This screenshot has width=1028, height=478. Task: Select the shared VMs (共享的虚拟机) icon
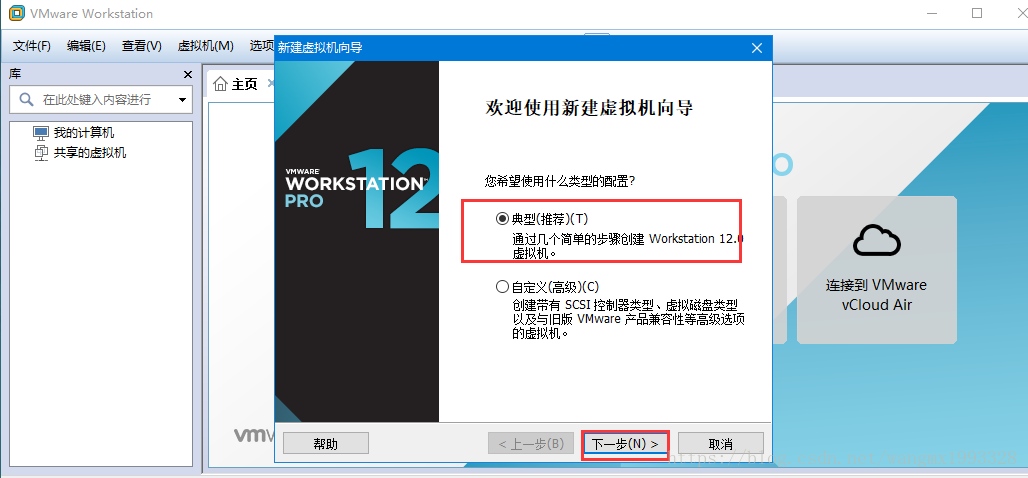click(41, 153)
